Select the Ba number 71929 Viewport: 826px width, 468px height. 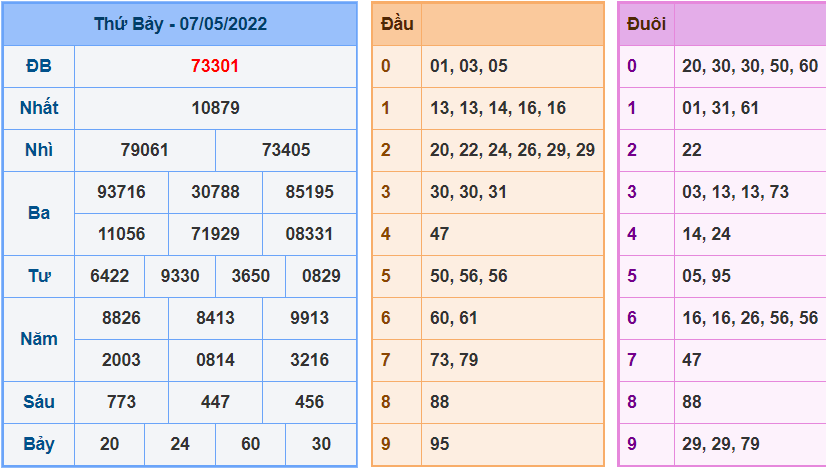215,234
